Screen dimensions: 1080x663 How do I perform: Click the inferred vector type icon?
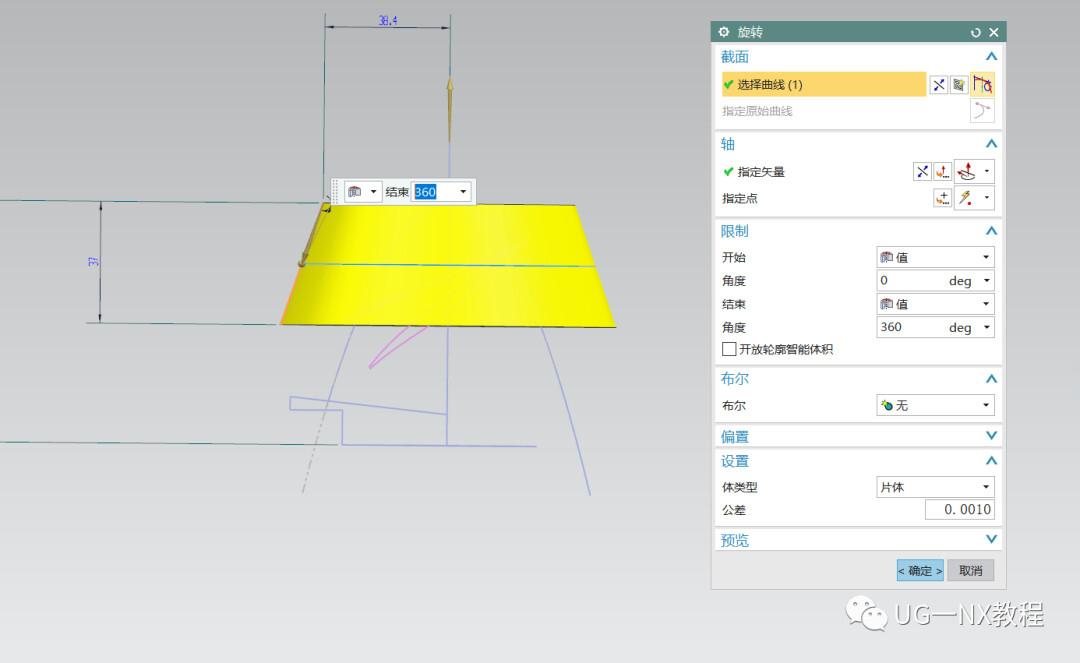966,171
